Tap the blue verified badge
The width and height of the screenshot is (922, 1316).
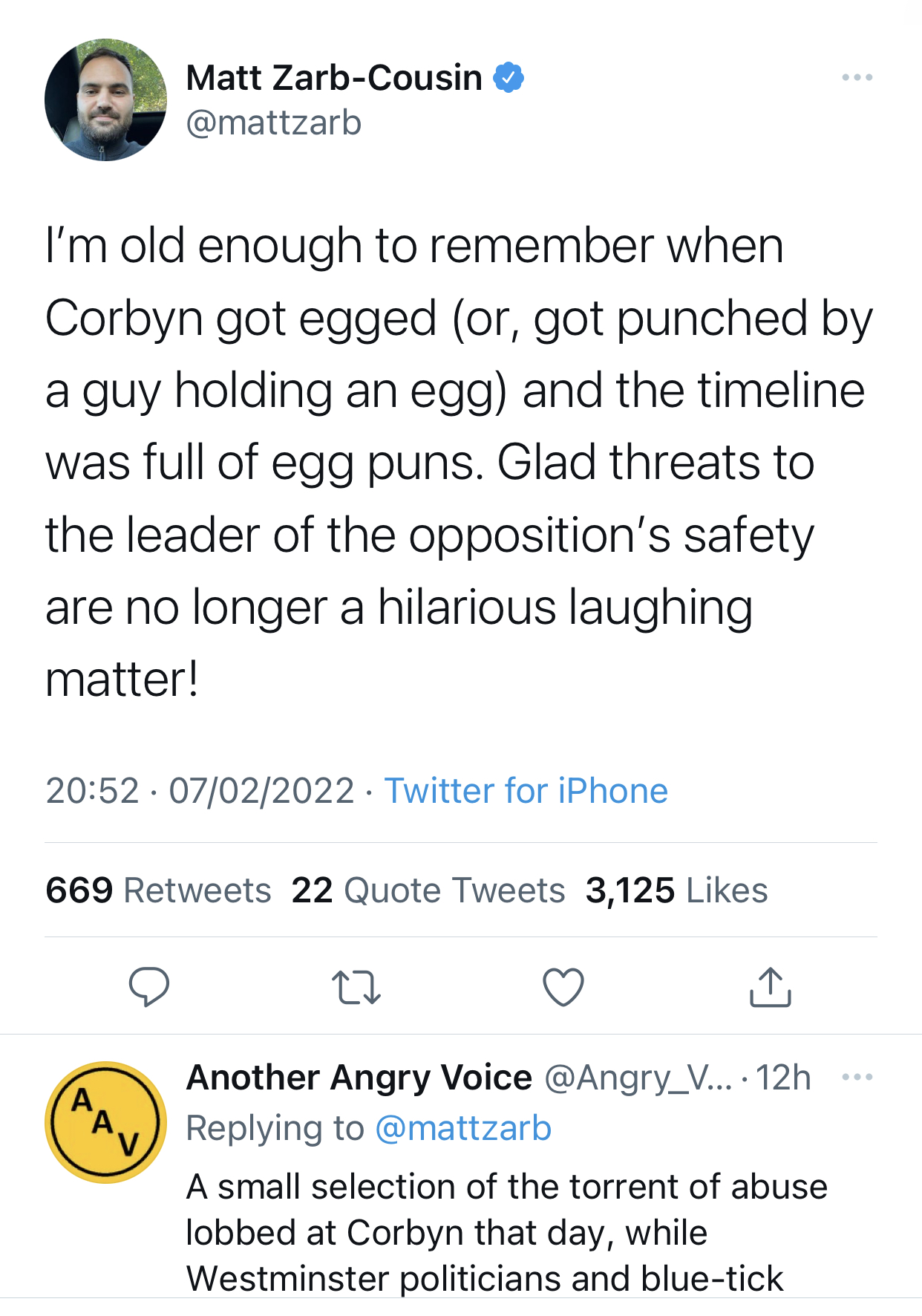[x=509, y=77]
